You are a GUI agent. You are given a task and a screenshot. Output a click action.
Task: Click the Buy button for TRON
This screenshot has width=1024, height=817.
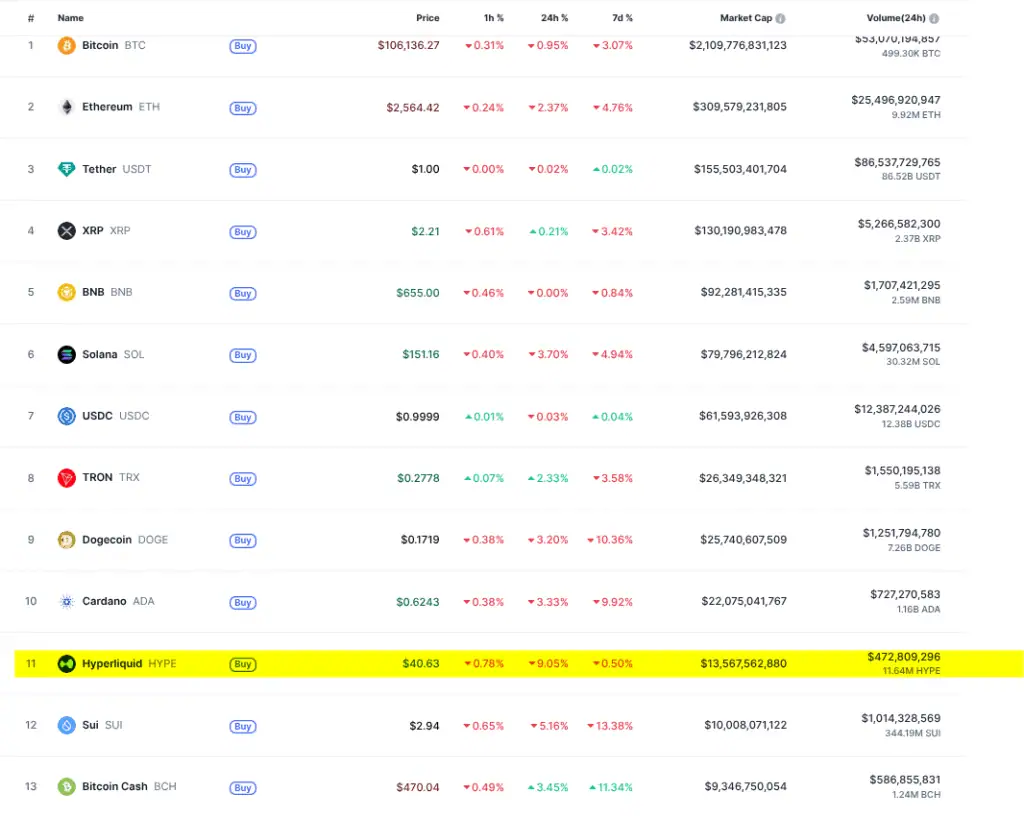click(242, 479)
